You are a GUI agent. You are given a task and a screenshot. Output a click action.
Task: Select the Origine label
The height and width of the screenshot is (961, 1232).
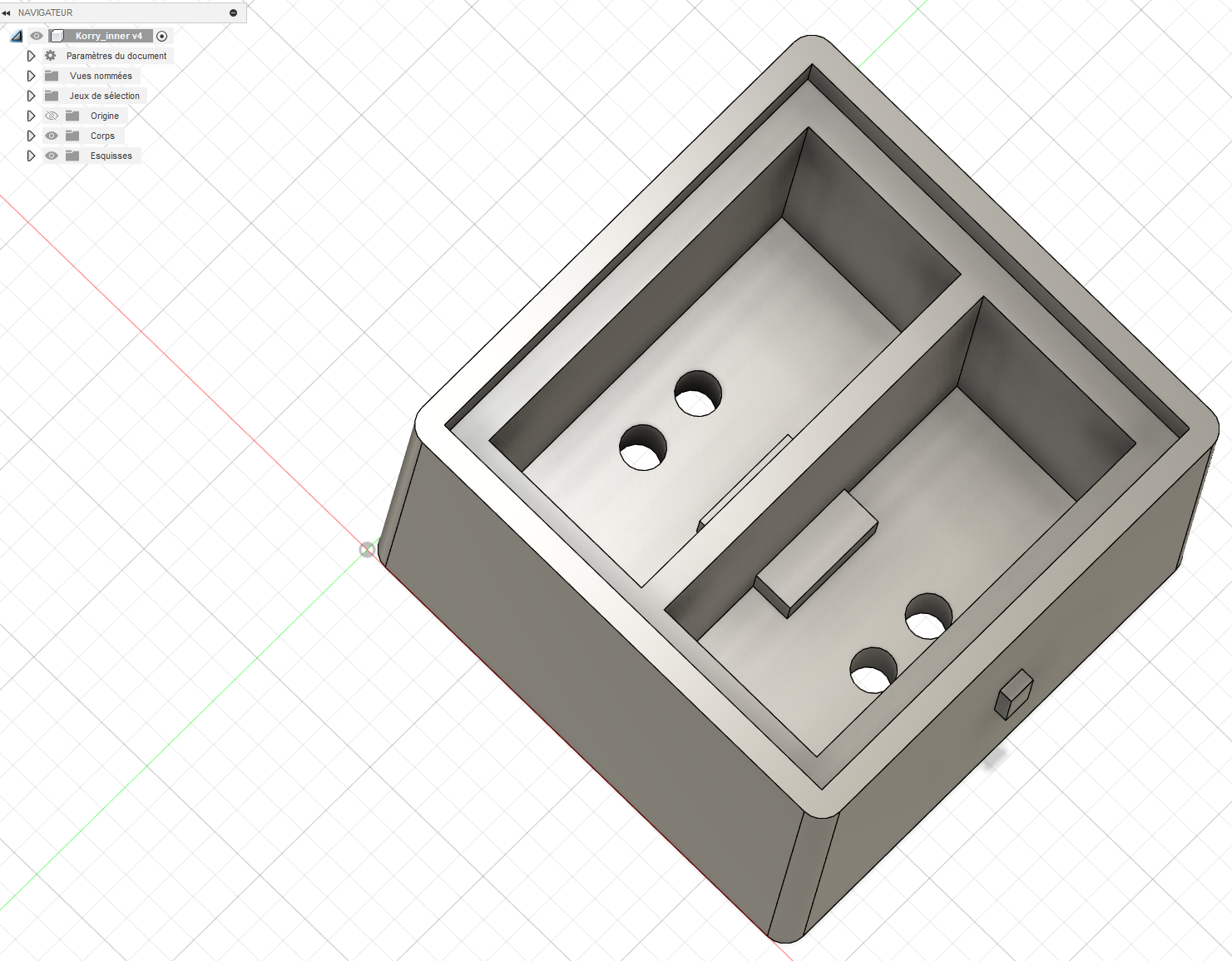(105, 116)
